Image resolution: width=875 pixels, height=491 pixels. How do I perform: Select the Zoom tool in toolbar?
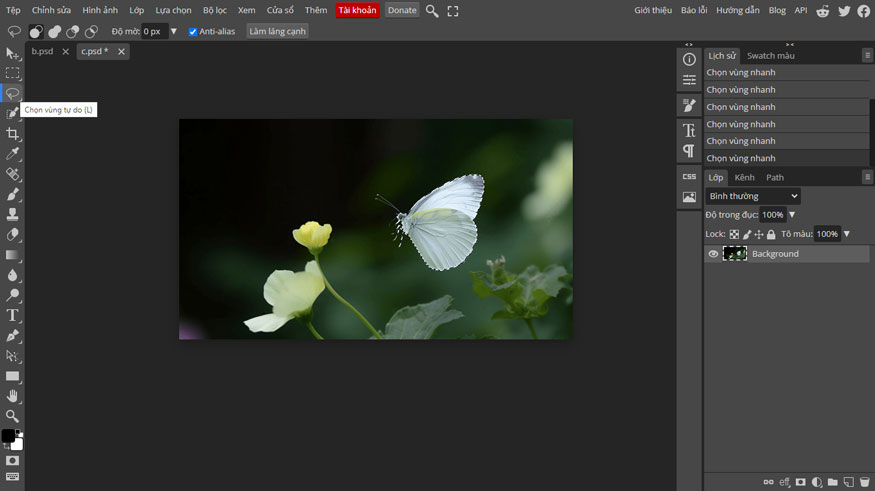[12, 416]
